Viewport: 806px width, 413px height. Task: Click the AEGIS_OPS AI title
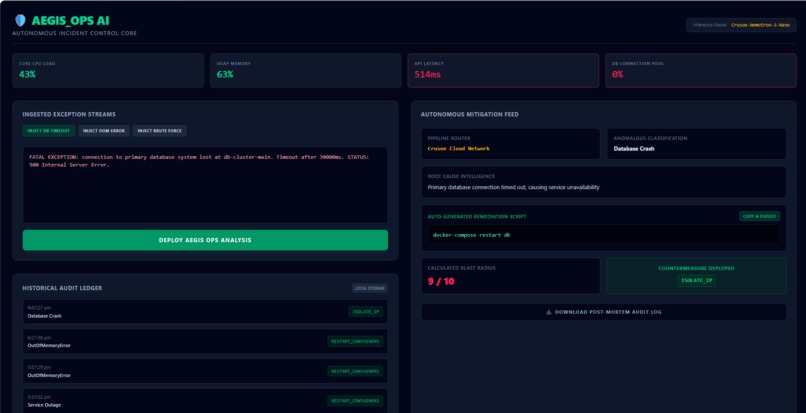[70, 21]
